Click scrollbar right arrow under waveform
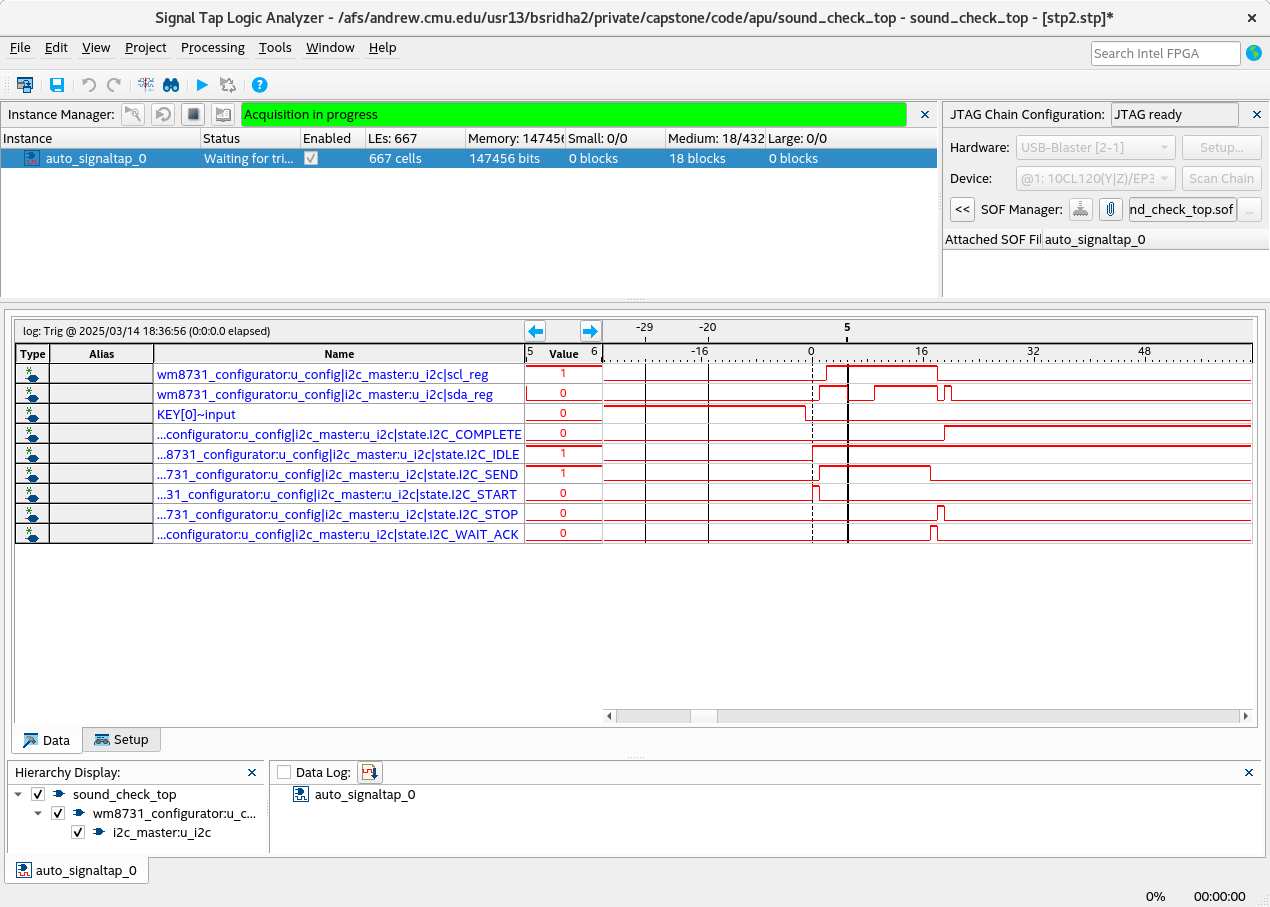Image resolution: width=1270 pixels, height=907 pixels. point(1245,716)
